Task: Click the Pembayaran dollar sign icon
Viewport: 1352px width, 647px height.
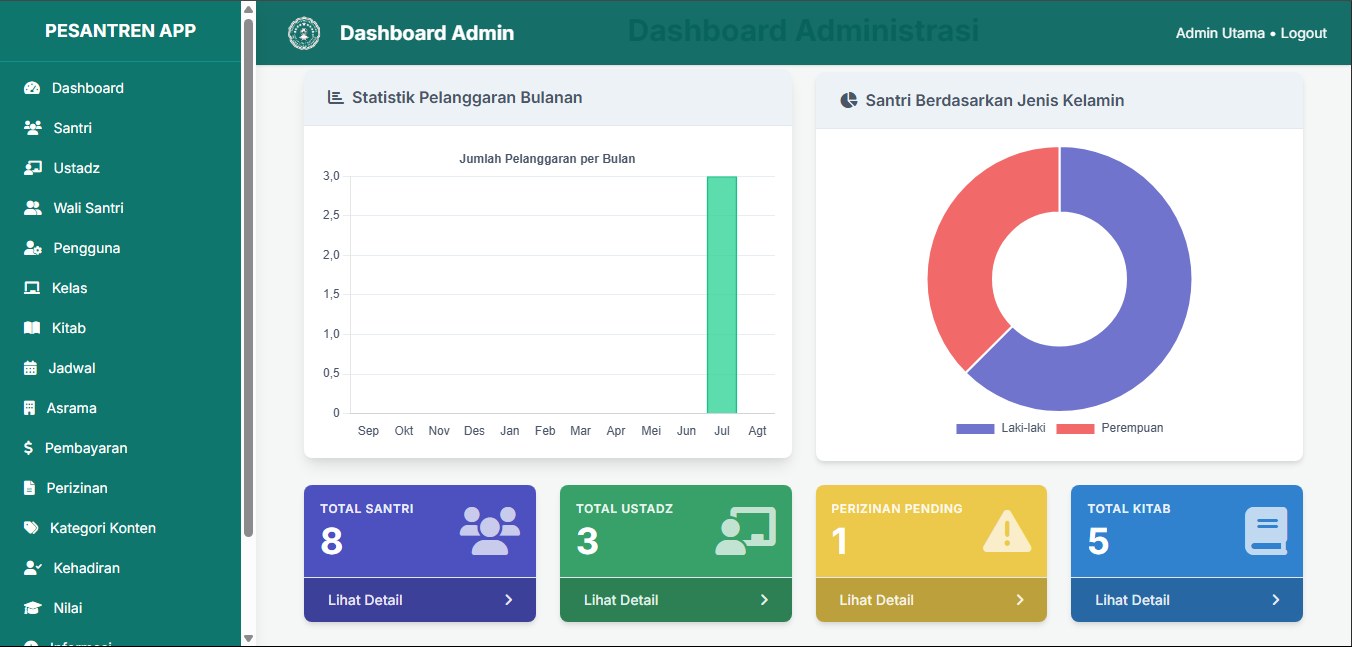Action: click(28, 448)
